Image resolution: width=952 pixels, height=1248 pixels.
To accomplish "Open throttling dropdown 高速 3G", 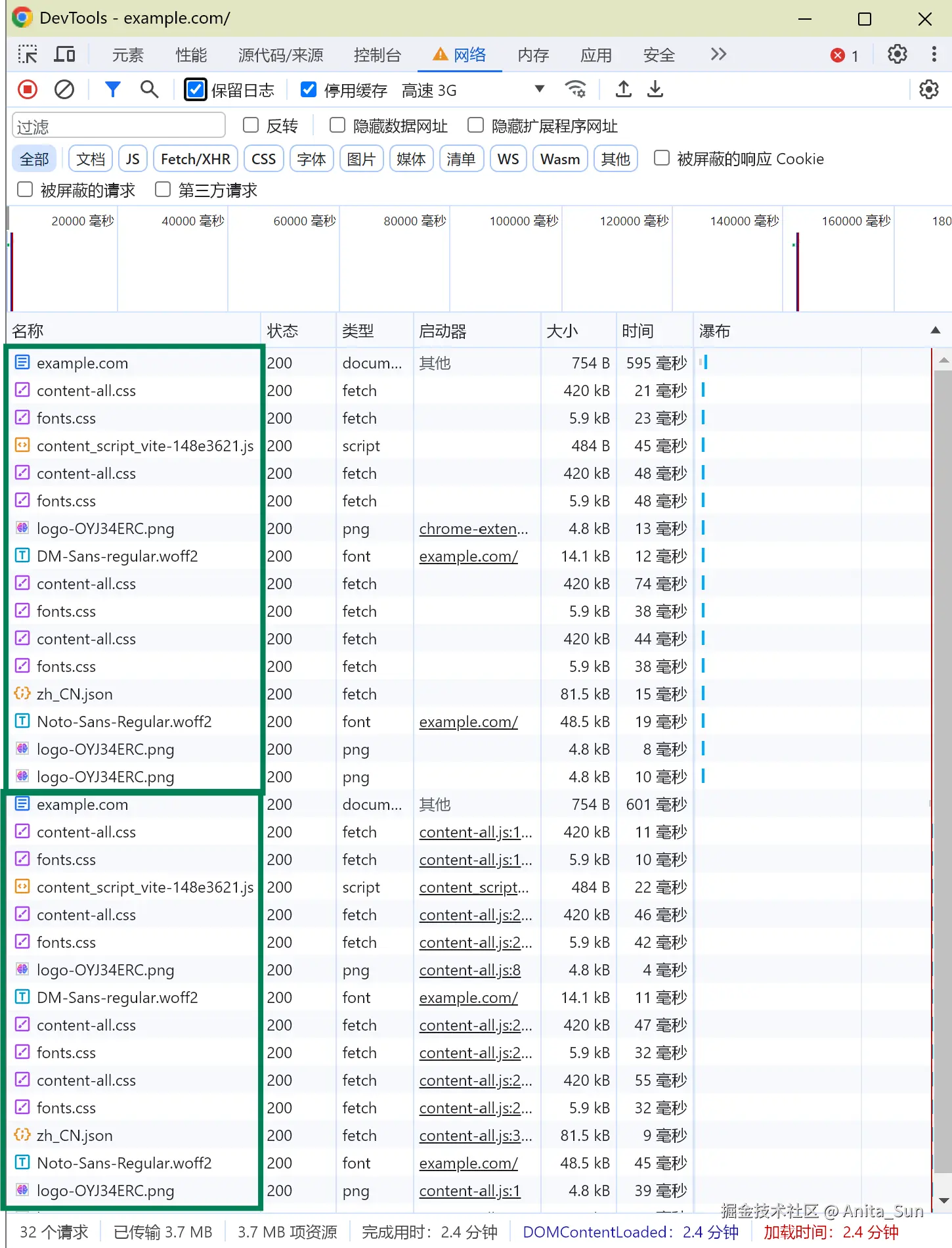I will click(x=473, y=90).
